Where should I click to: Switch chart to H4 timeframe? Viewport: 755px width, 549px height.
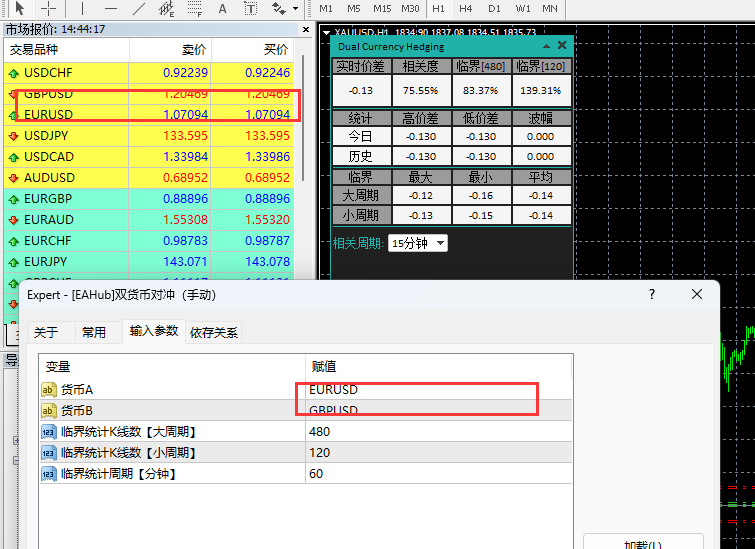466,9
